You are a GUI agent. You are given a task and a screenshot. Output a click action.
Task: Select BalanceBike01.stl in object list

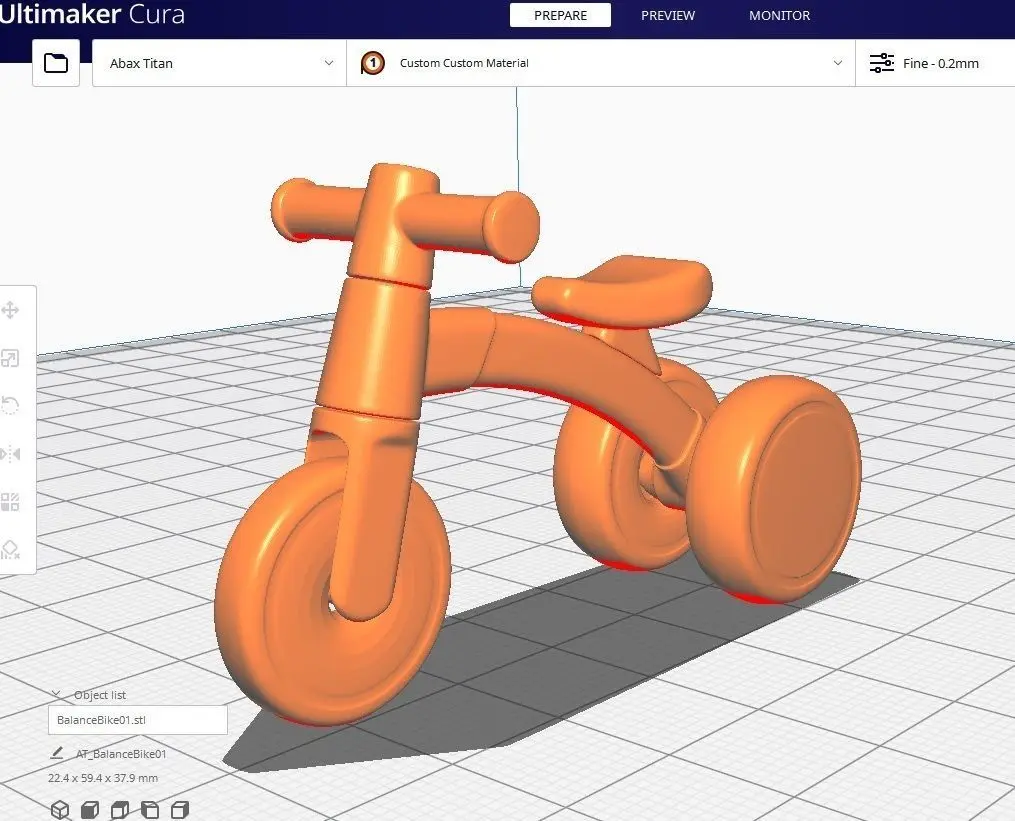tap(138, 720)
